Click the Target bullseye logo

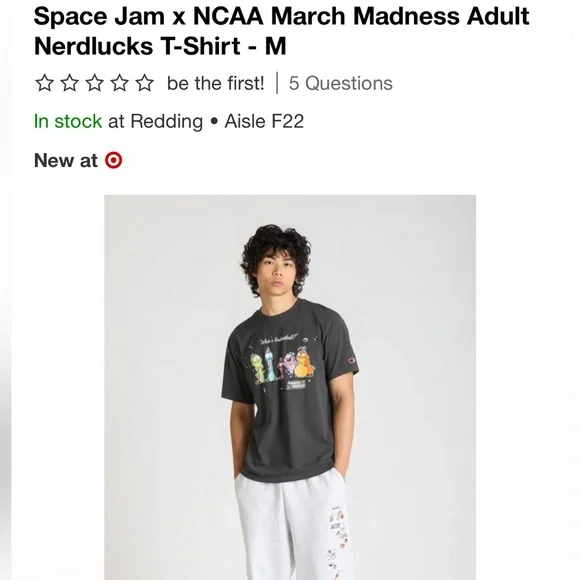(114, 161)
